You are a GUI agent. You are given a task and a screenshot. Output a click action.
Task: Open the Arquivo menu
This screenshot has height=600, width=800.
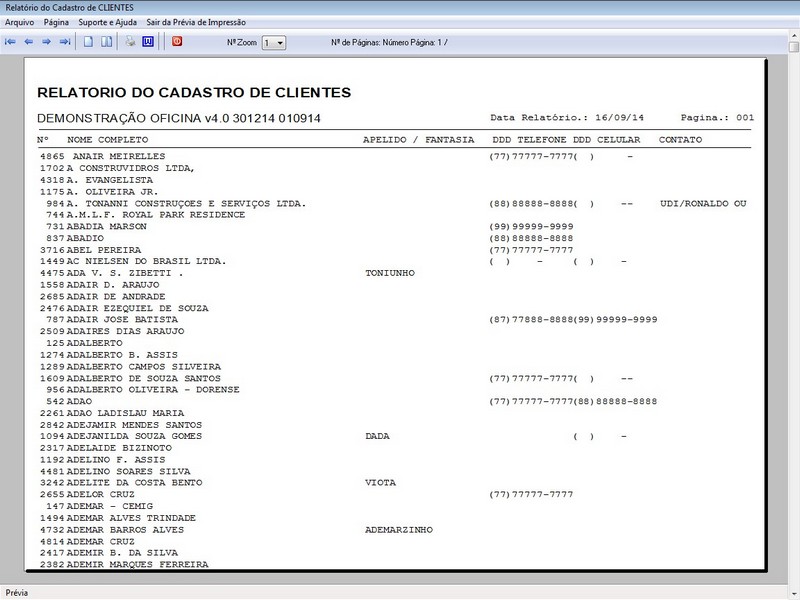pos(19,22)
